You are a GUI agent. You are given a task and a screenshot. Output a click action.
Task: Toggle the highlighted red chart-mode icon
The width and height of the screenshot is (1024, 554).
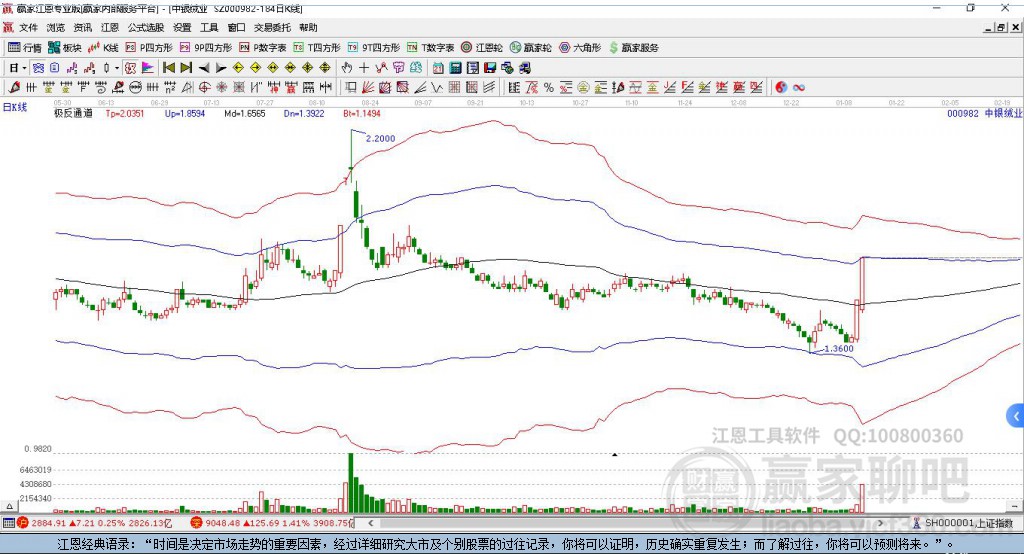pos(130,68)
